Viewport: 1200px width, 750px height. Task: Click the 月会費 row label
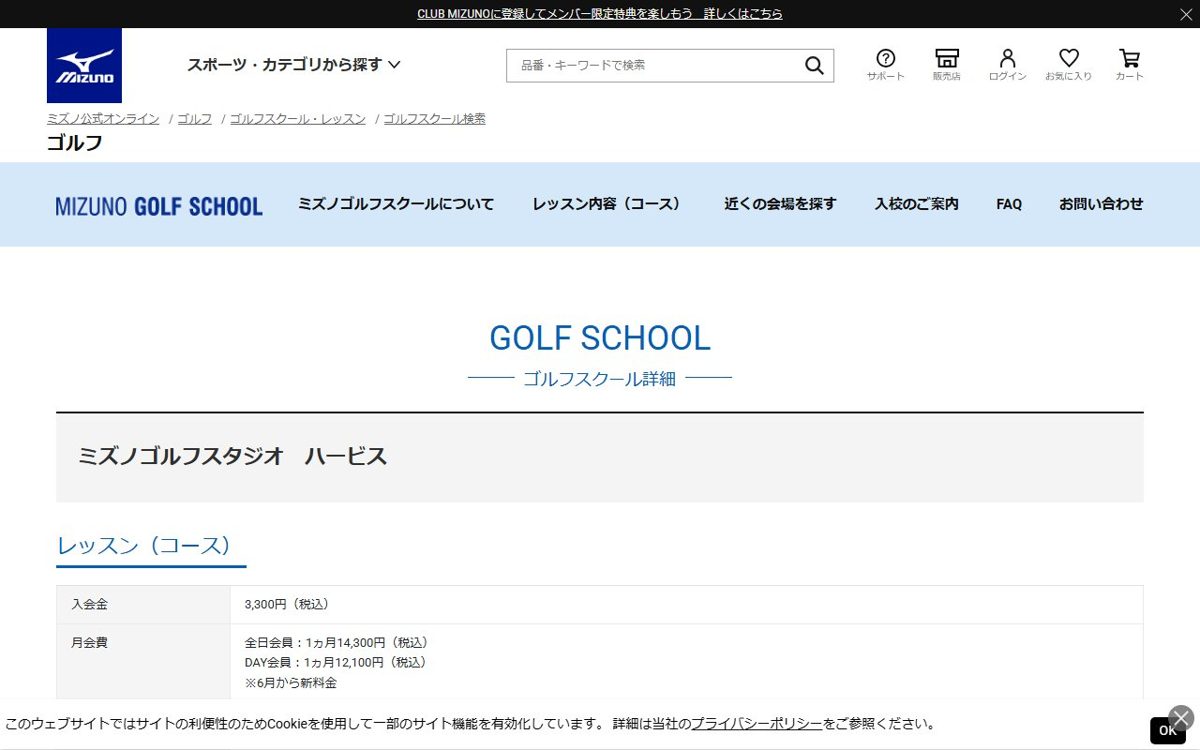pyautogui.click(x=90, y=643)
